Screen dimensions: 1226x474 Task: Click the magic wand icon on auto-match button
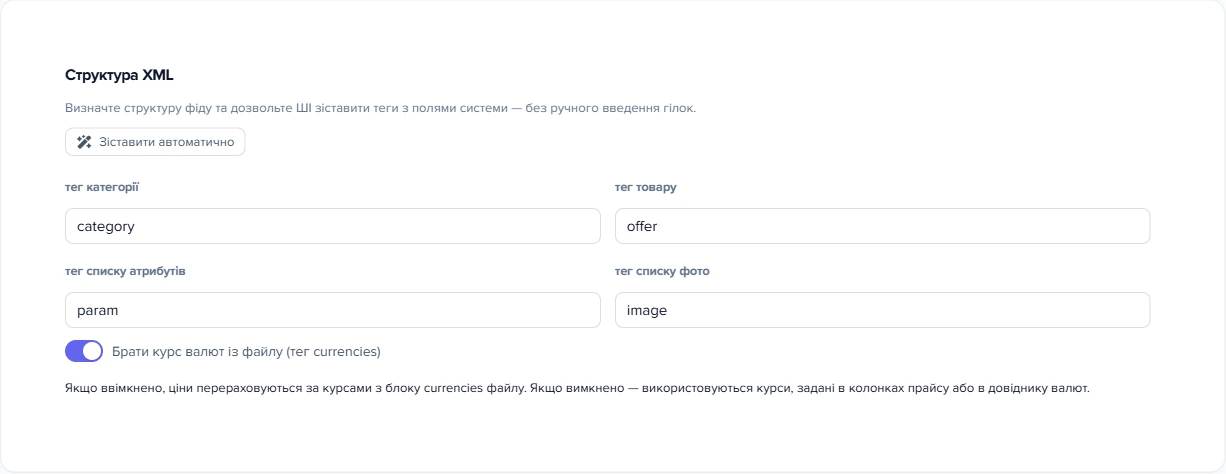(x=84, y=142)
